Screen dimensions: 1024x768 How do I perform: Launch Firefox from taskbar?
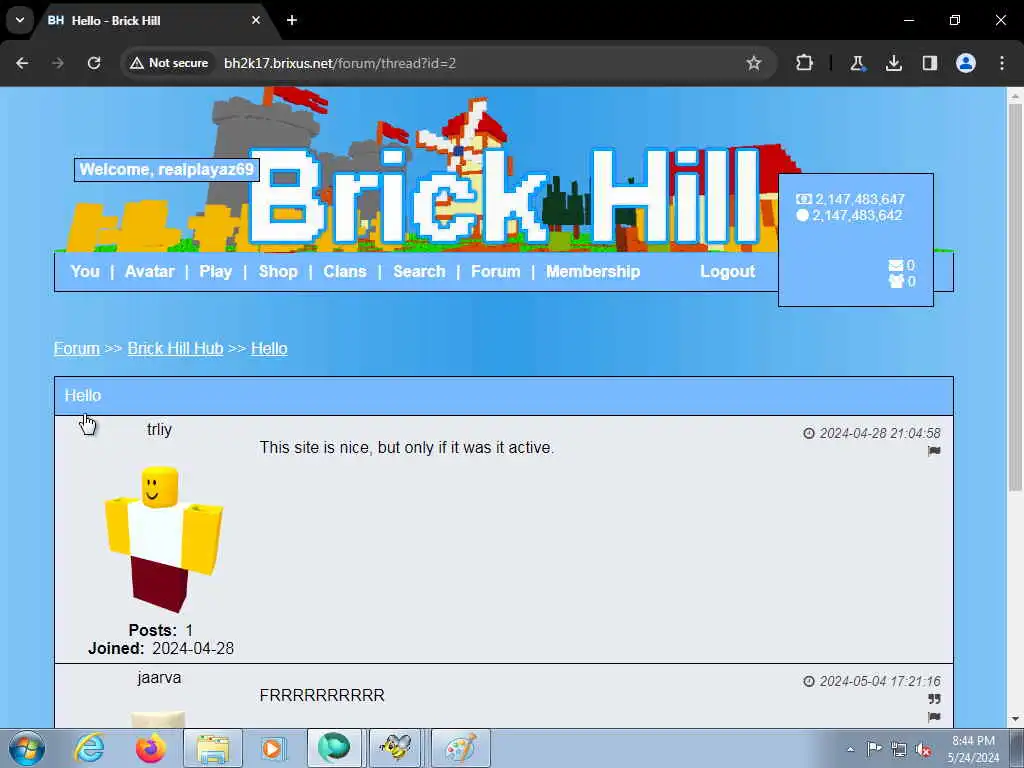(x=151, y=748)
